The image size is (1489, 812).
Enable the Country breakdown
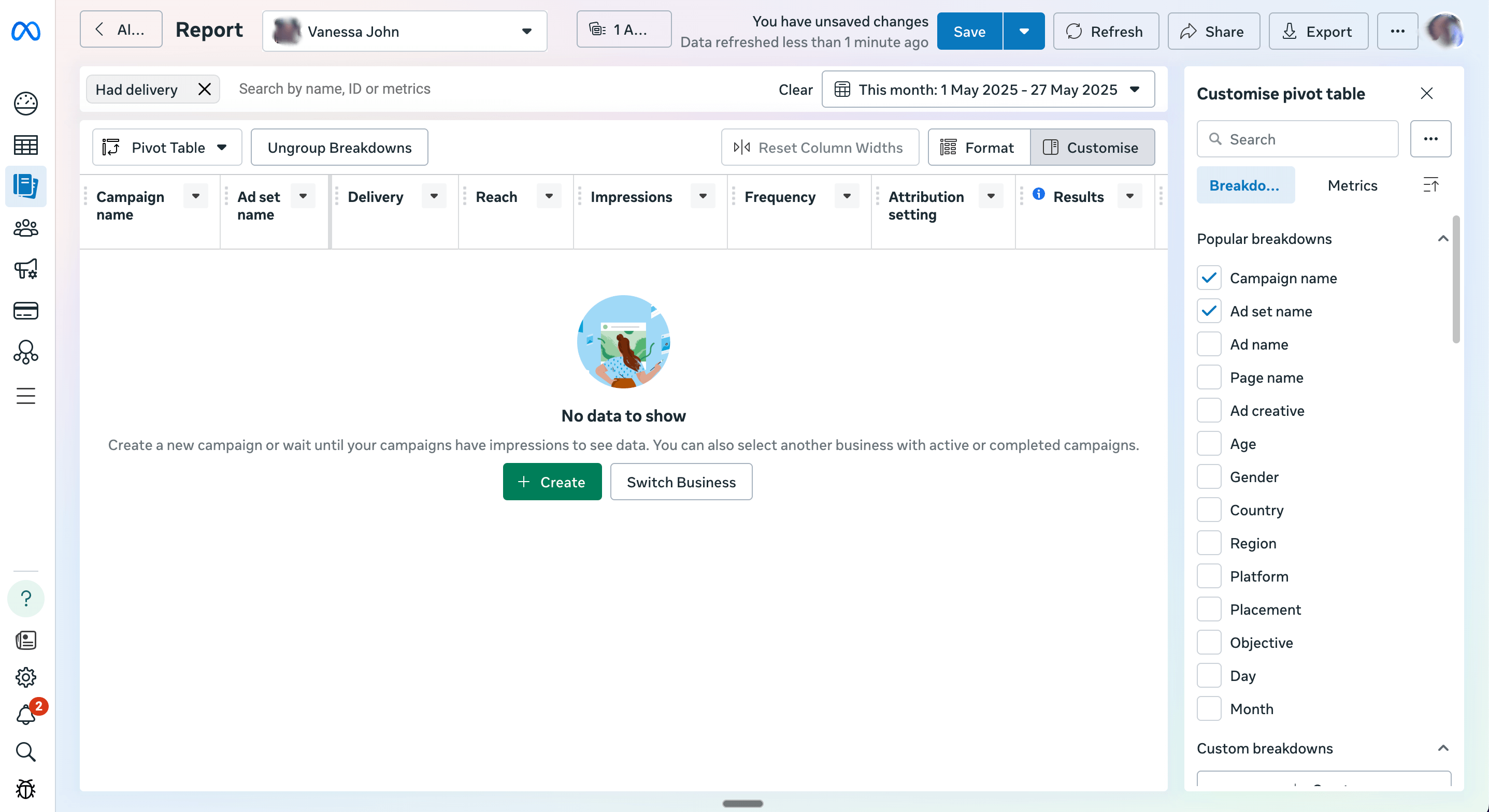[x=1209, y=510]
